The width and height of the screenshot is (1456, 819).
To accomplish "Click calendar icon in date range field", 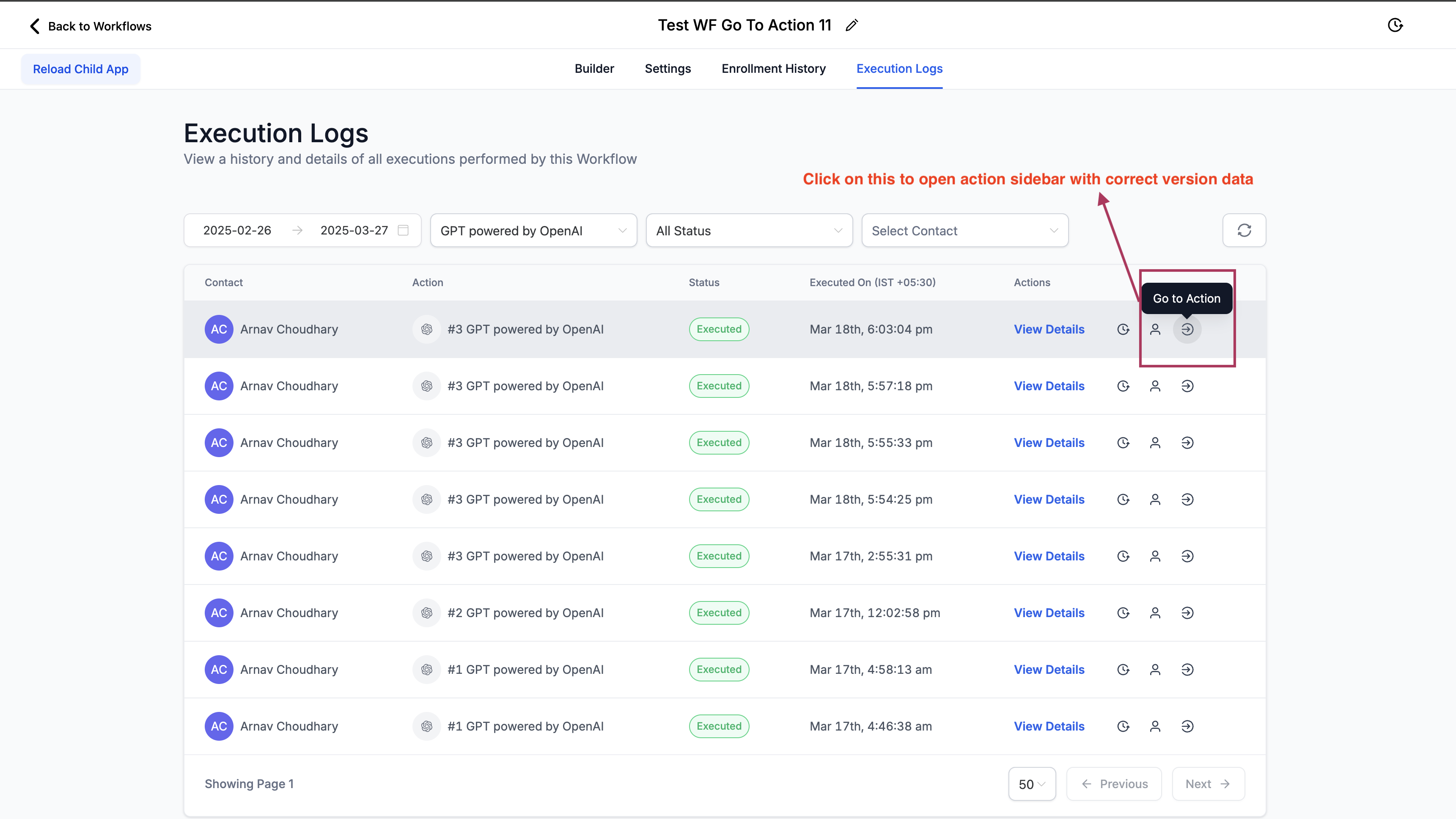I will click(x=403, y=230).
